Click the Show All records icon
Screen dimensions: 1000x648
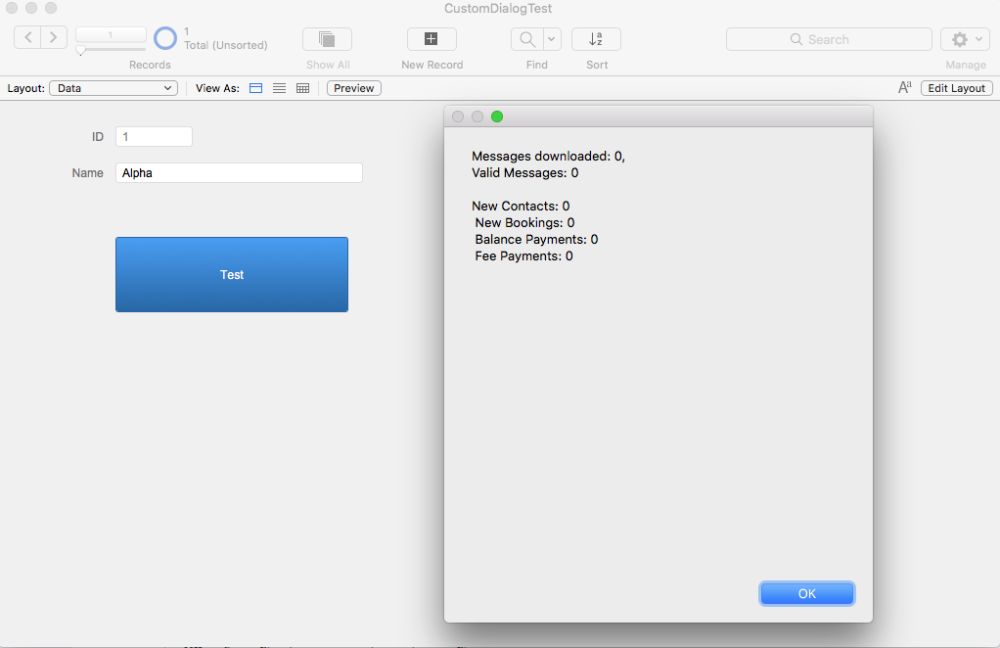pos(327,39)
